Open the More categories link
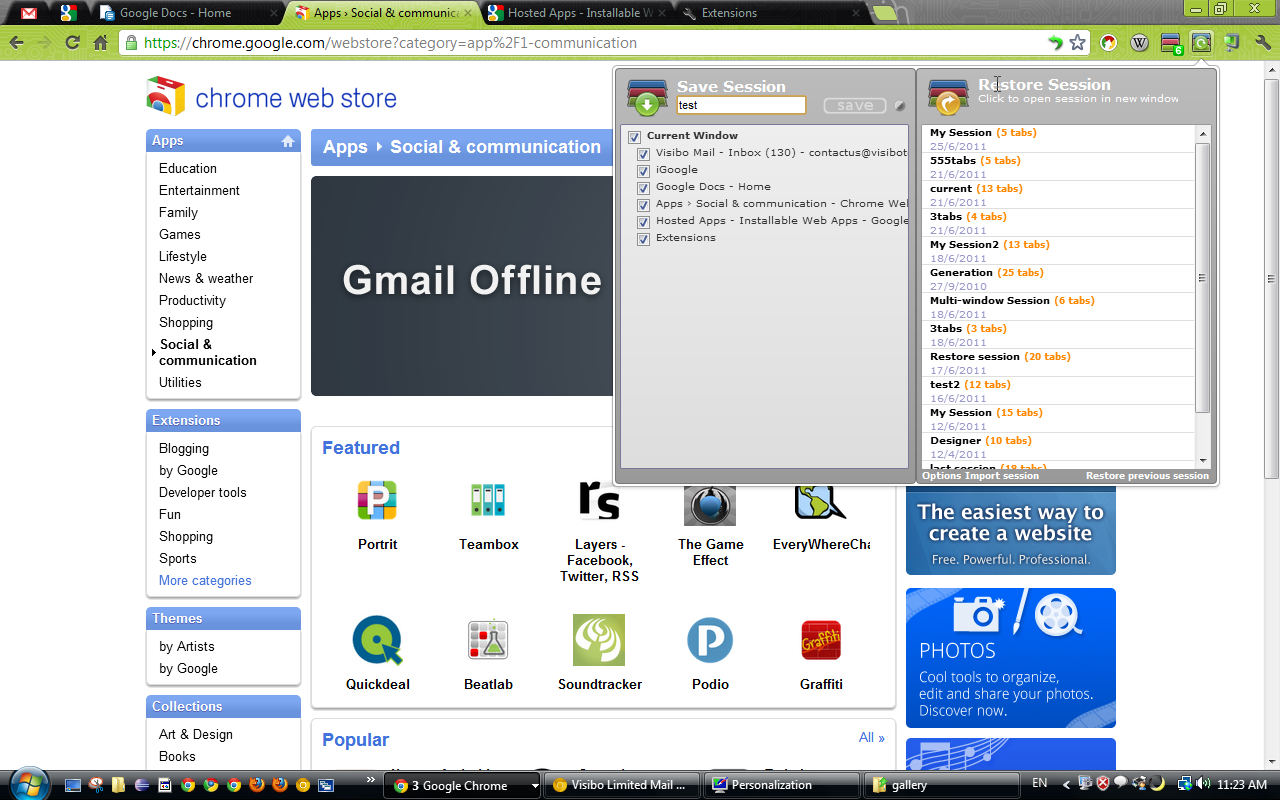The image size is (1280, 800). [x=204, y=580]
